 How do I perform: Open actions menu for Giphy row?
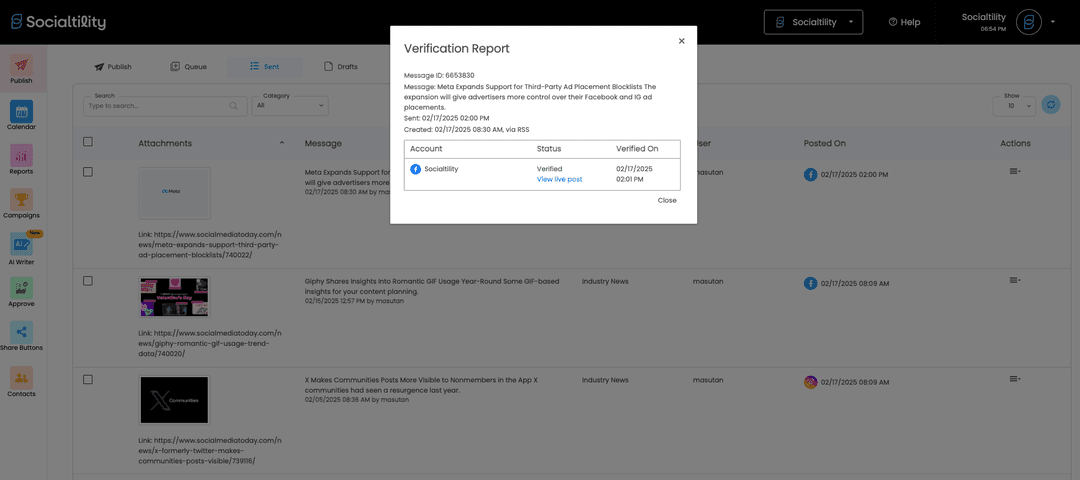(1015, 280)
